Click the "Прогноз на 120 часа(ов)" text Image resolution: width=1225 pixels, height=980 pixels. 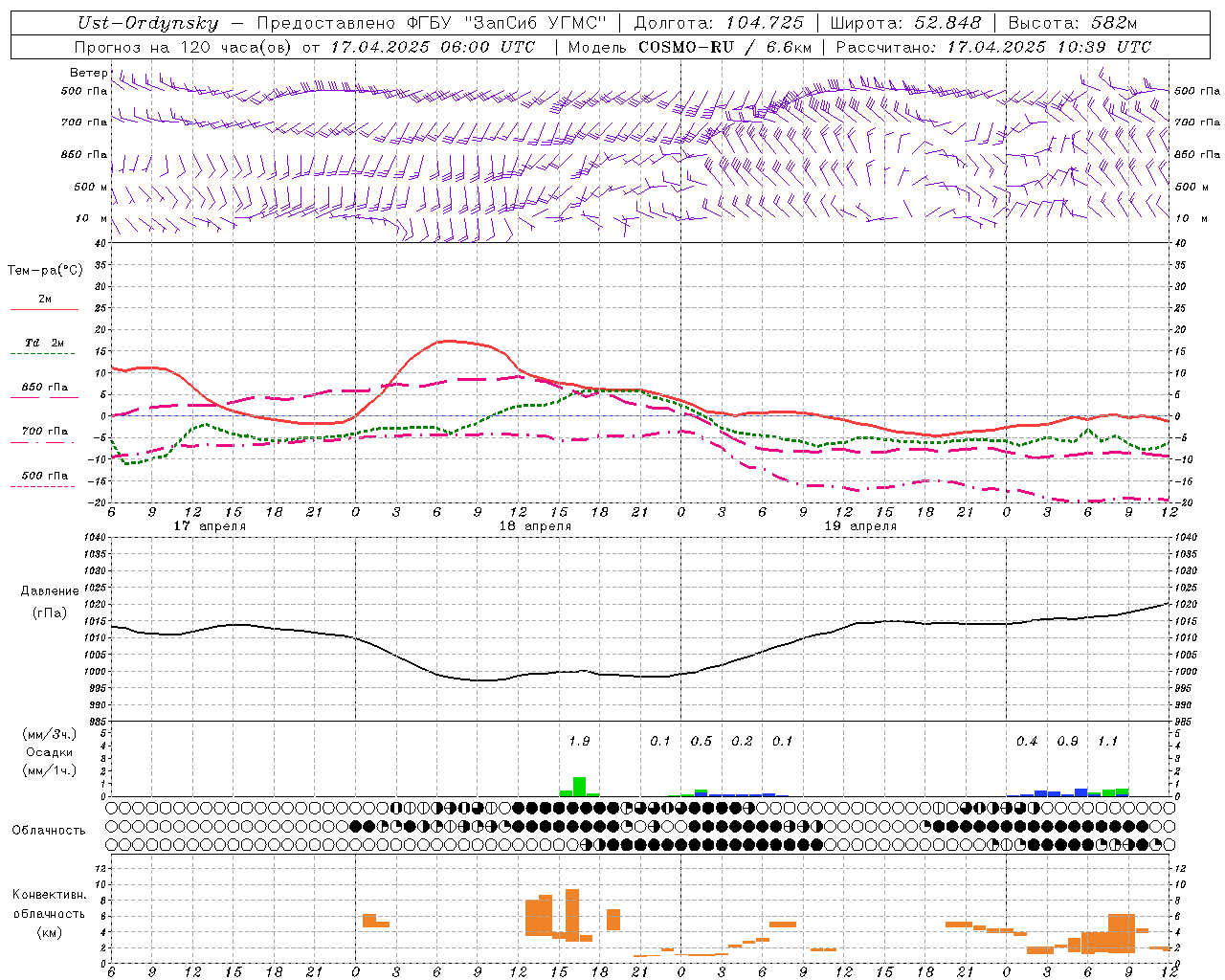(183, 47)
